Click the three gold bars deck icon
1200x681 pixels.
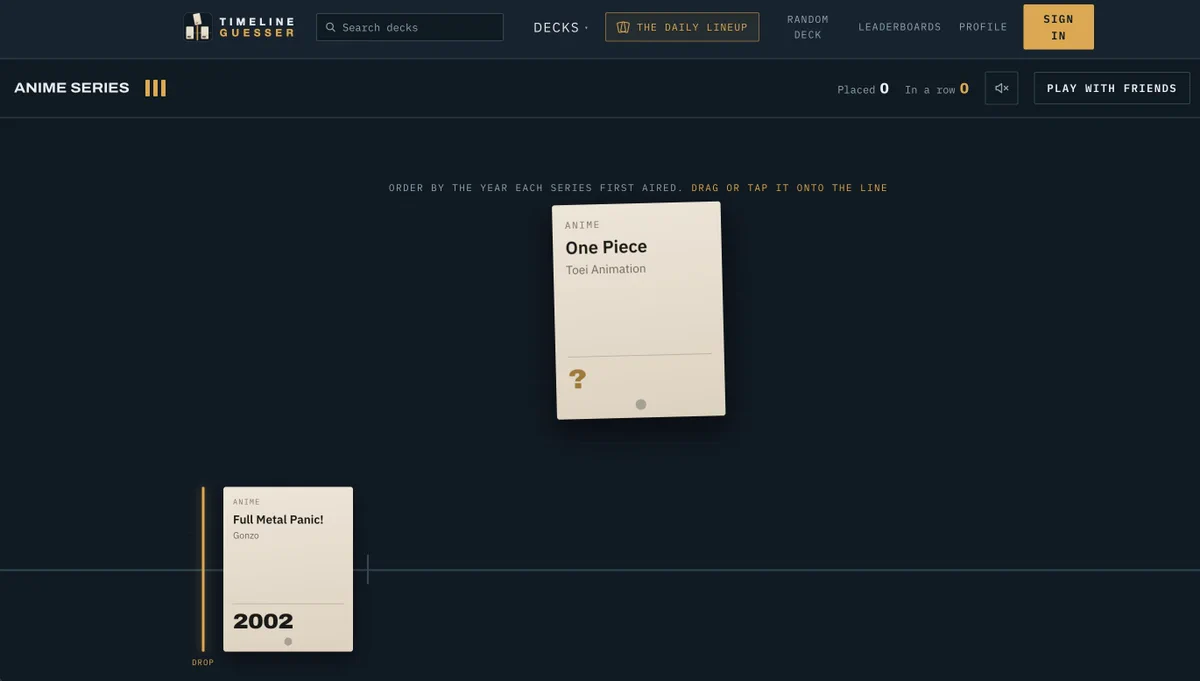coord(155,88)
